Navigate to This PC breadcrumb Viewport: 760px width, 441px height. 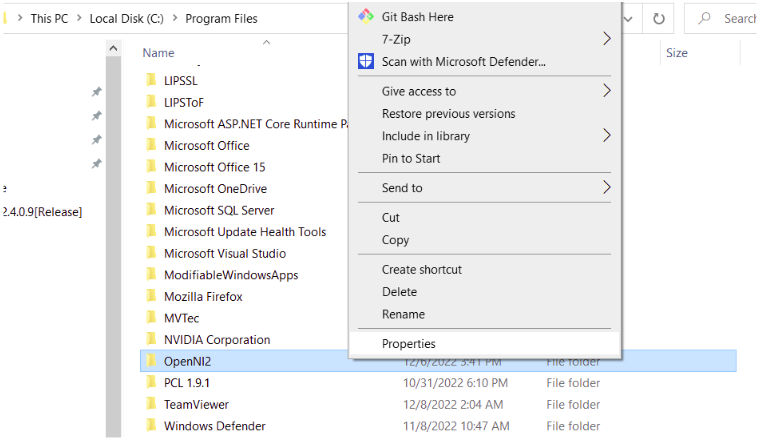tap(49, 18)
